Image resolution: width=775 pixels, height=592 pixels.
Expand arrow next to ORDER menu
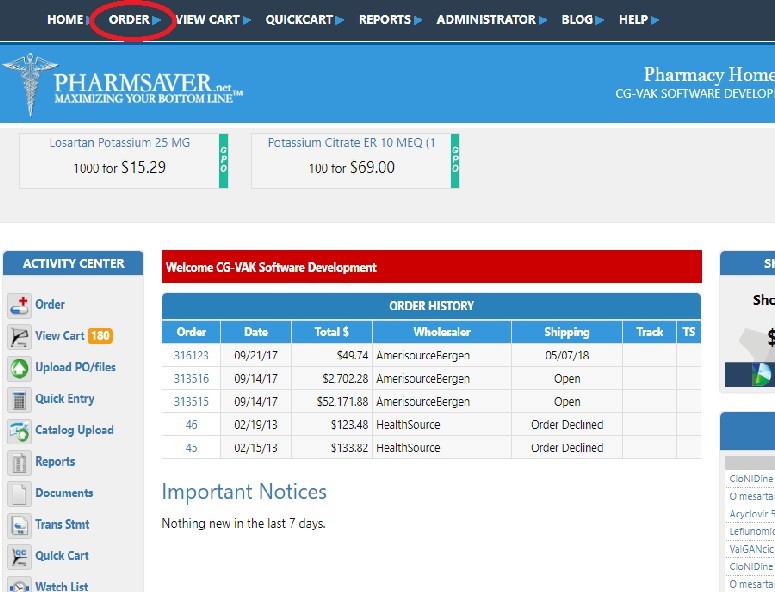(x=157, y=20)
